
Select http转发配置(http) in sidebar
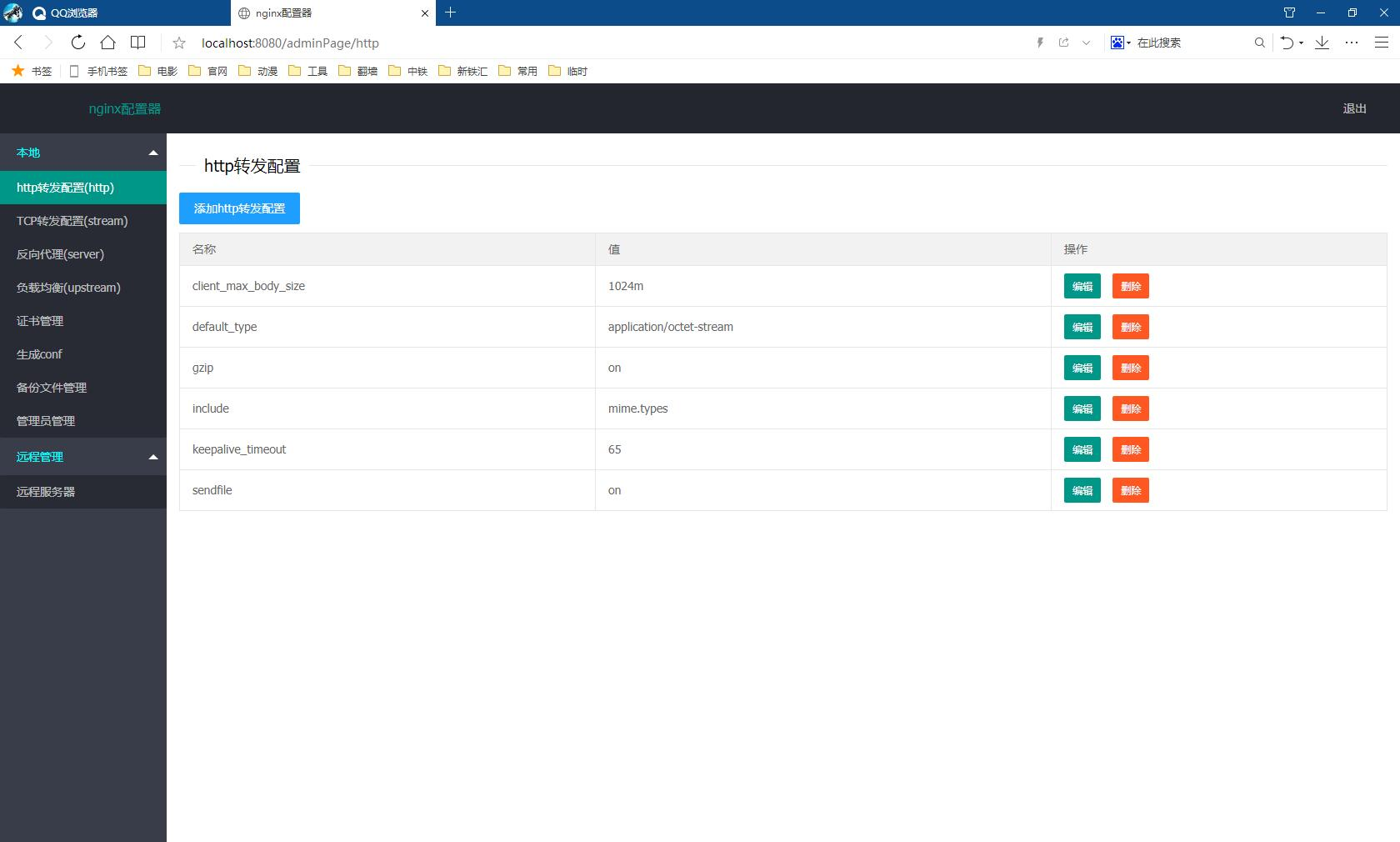click(83, 188)
